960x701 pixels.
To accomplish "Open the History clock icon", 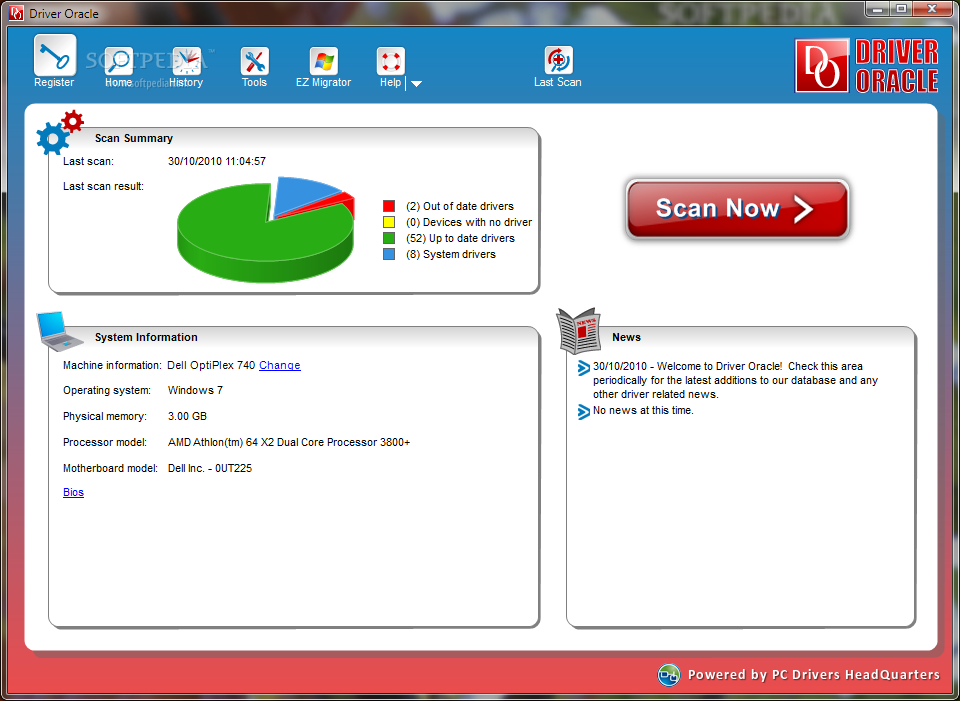I will (186, 61).
